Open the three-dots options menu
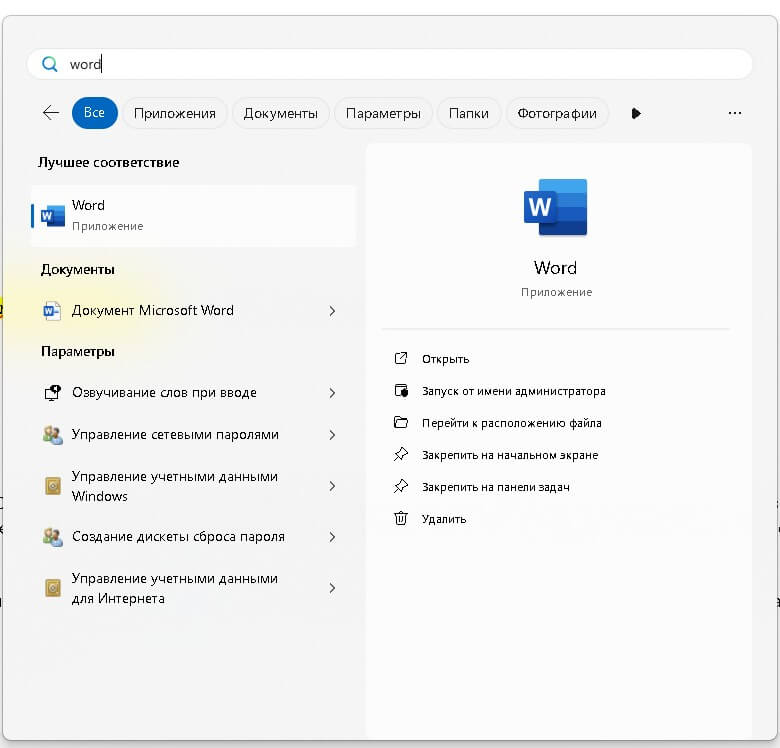Image resolution: width=780 pixels, height=748 pixels. point(735,113)
